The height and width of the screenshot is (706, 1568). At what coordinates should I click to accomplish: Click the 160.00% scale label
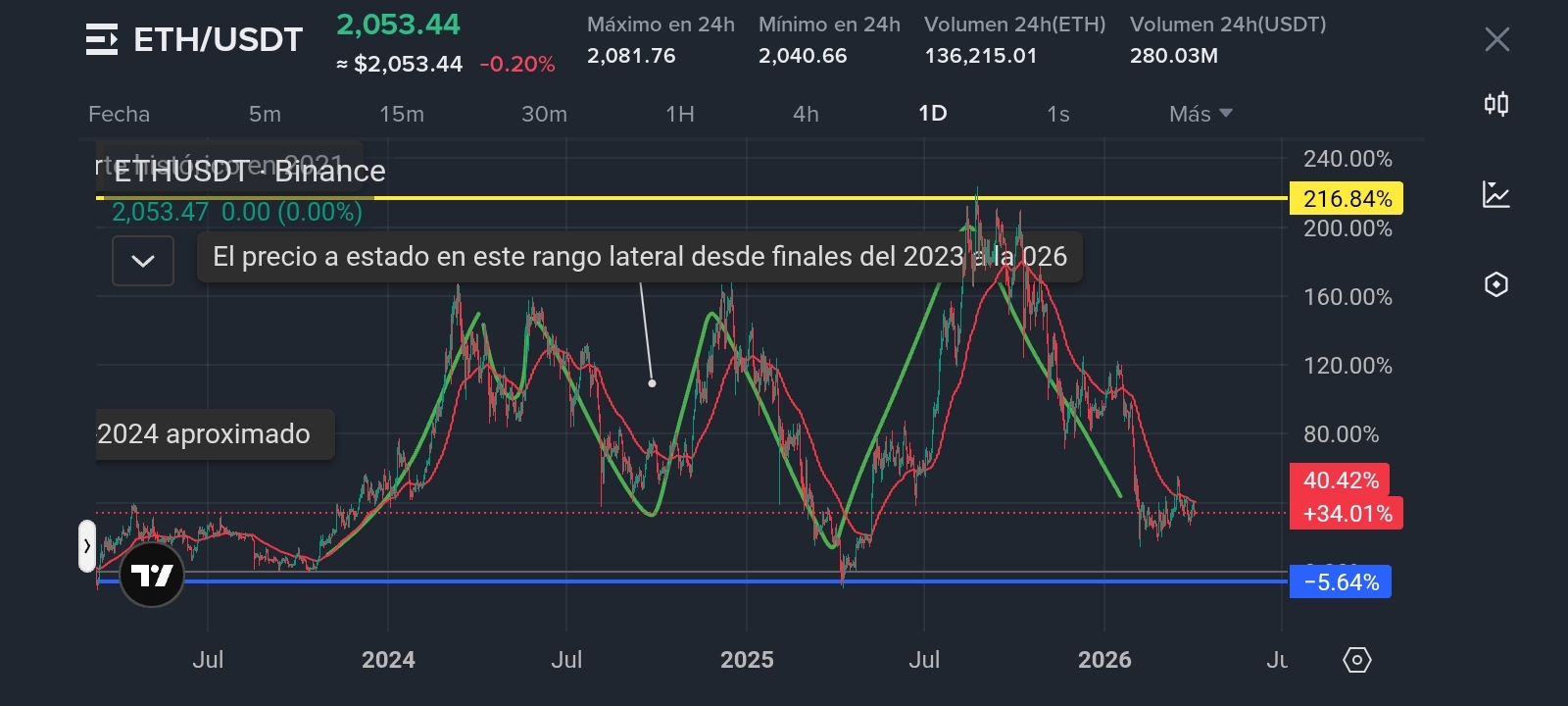click(1347, 297)
